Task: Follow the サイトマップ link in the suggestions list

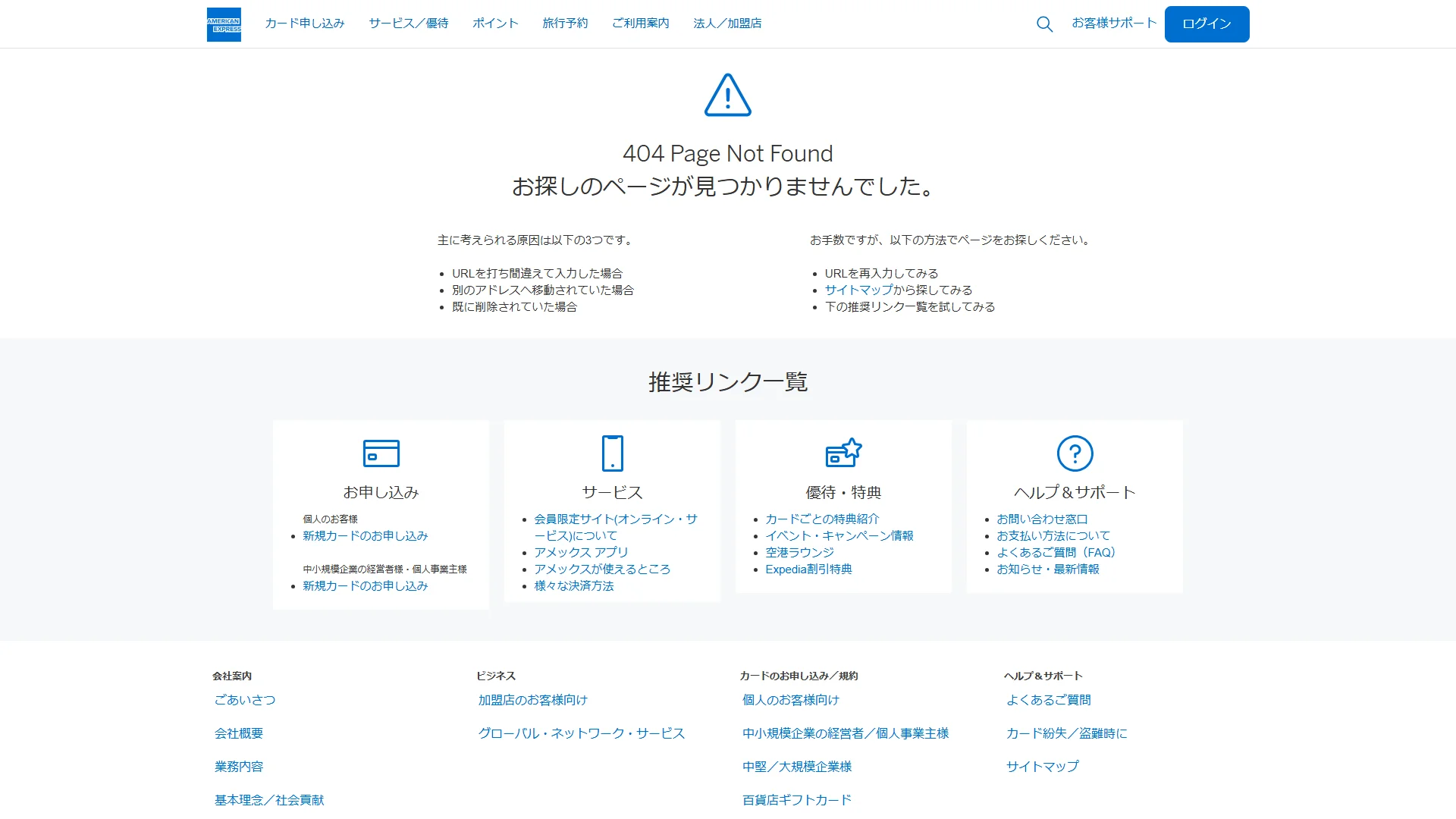Action: 858,290
